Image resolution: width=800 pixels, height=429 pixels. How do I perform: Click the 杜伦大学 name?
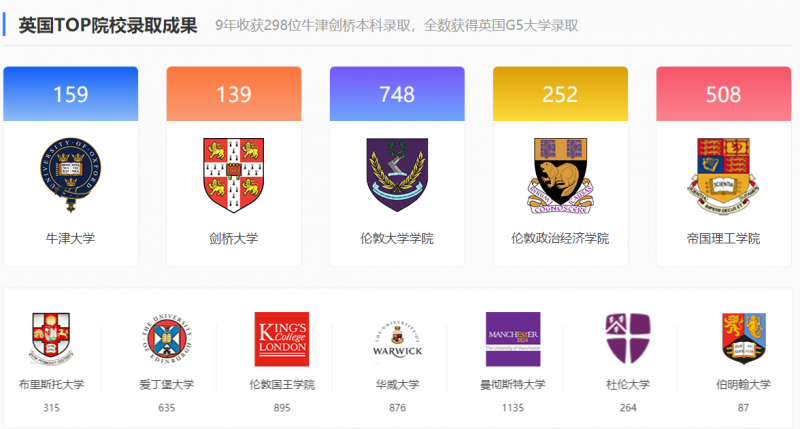(x=628, y=385)
